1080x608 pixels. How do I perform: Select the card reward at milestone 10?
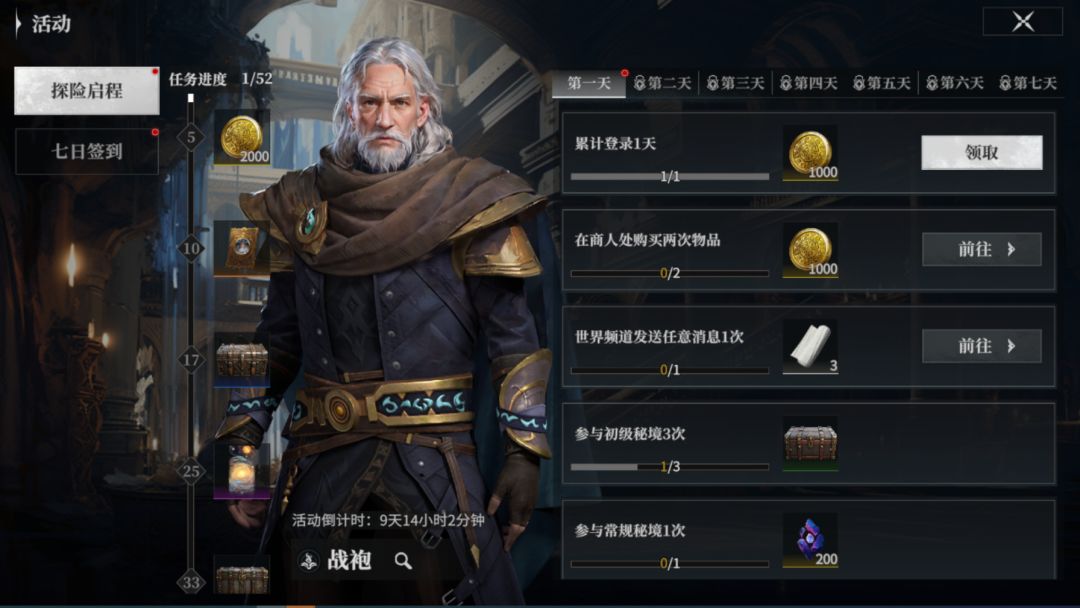click(x=242, y=249)
